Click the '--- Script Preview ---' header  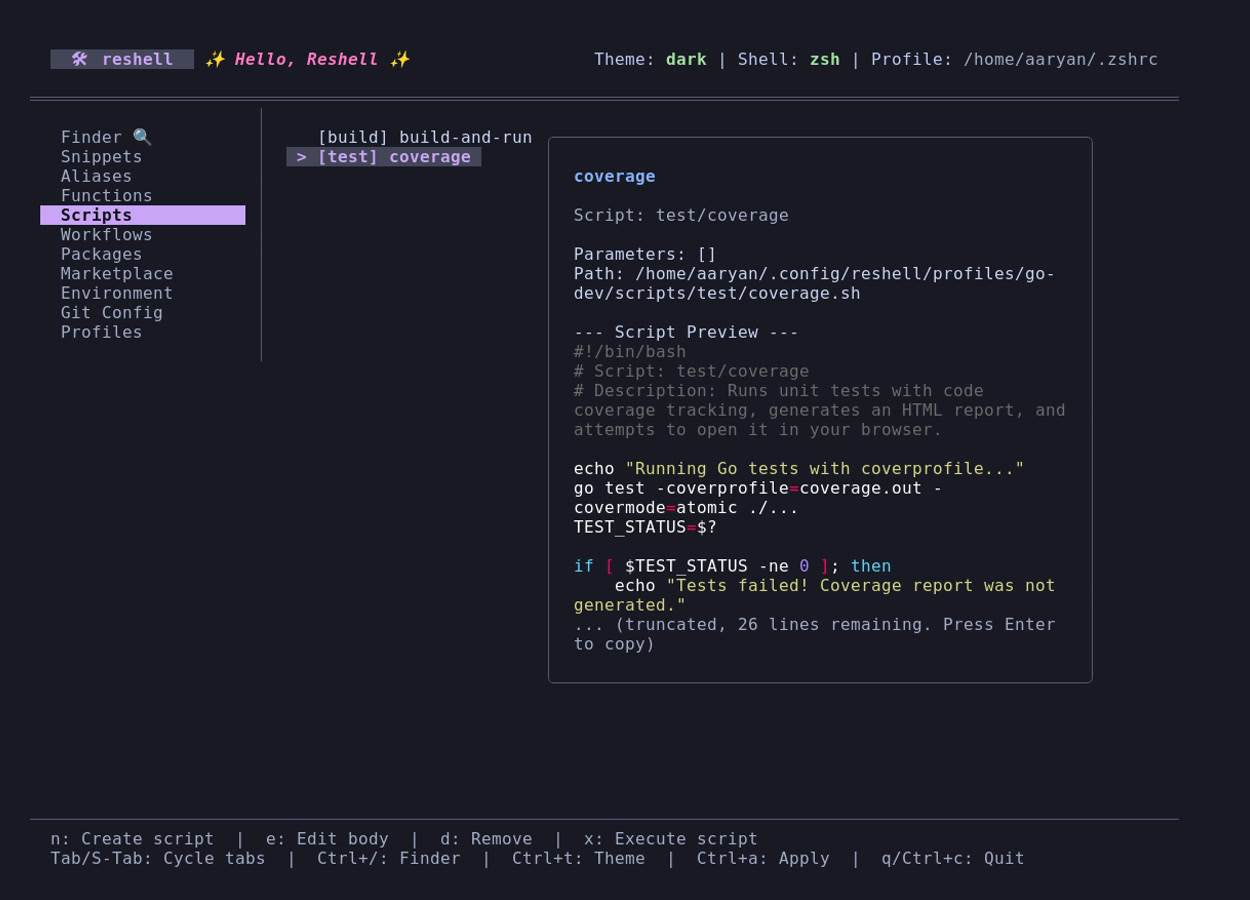point(686,332)
